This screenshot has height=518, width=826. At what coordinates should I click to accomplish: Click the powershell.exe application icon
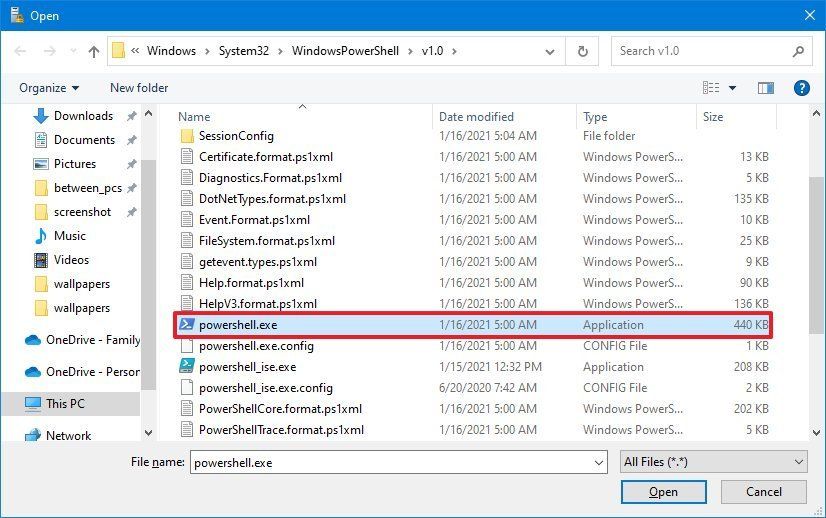coord(186,324)
